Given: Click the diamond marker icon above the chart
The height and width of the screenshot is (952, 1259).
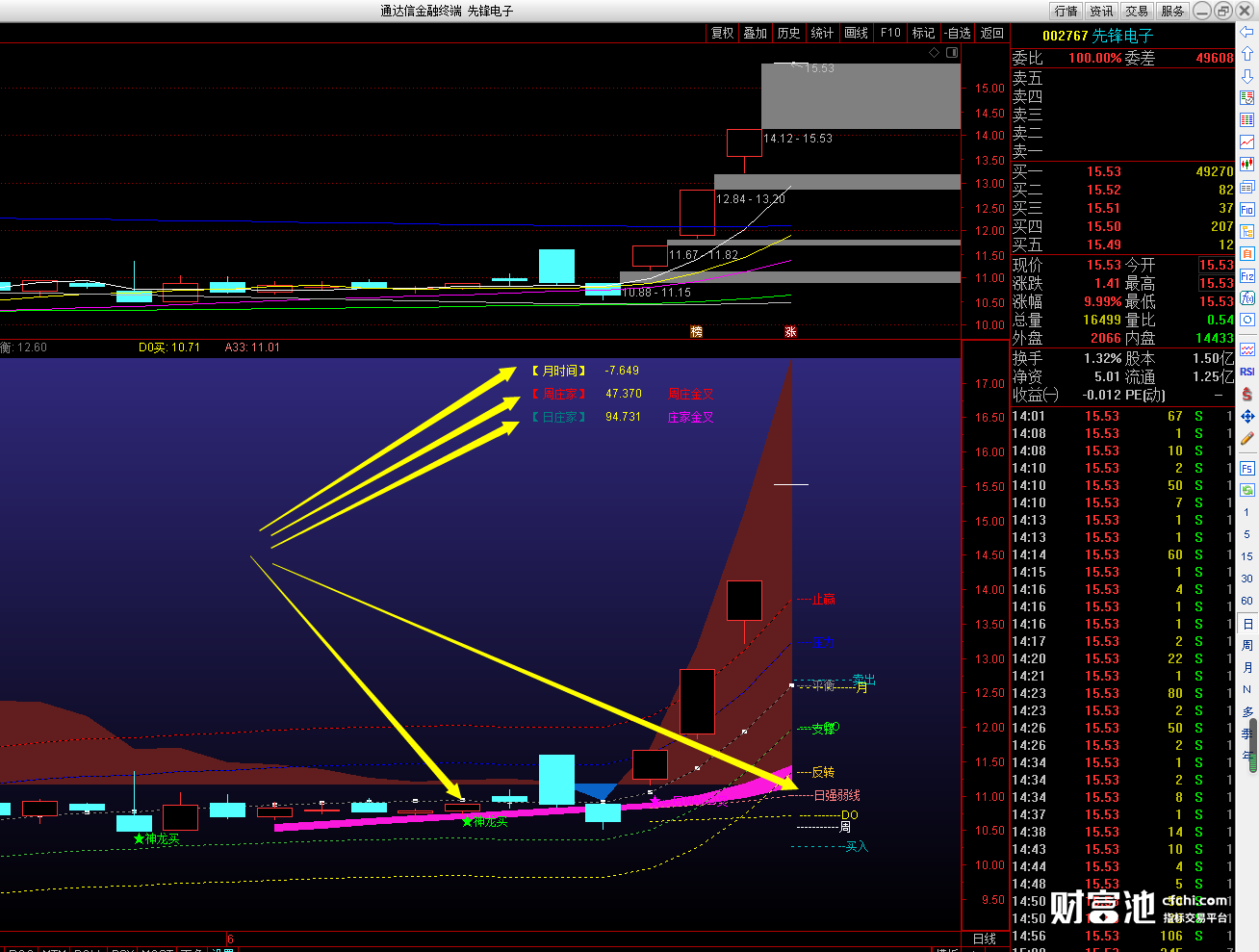Looking at the screenshot, I should pos(934,53).
